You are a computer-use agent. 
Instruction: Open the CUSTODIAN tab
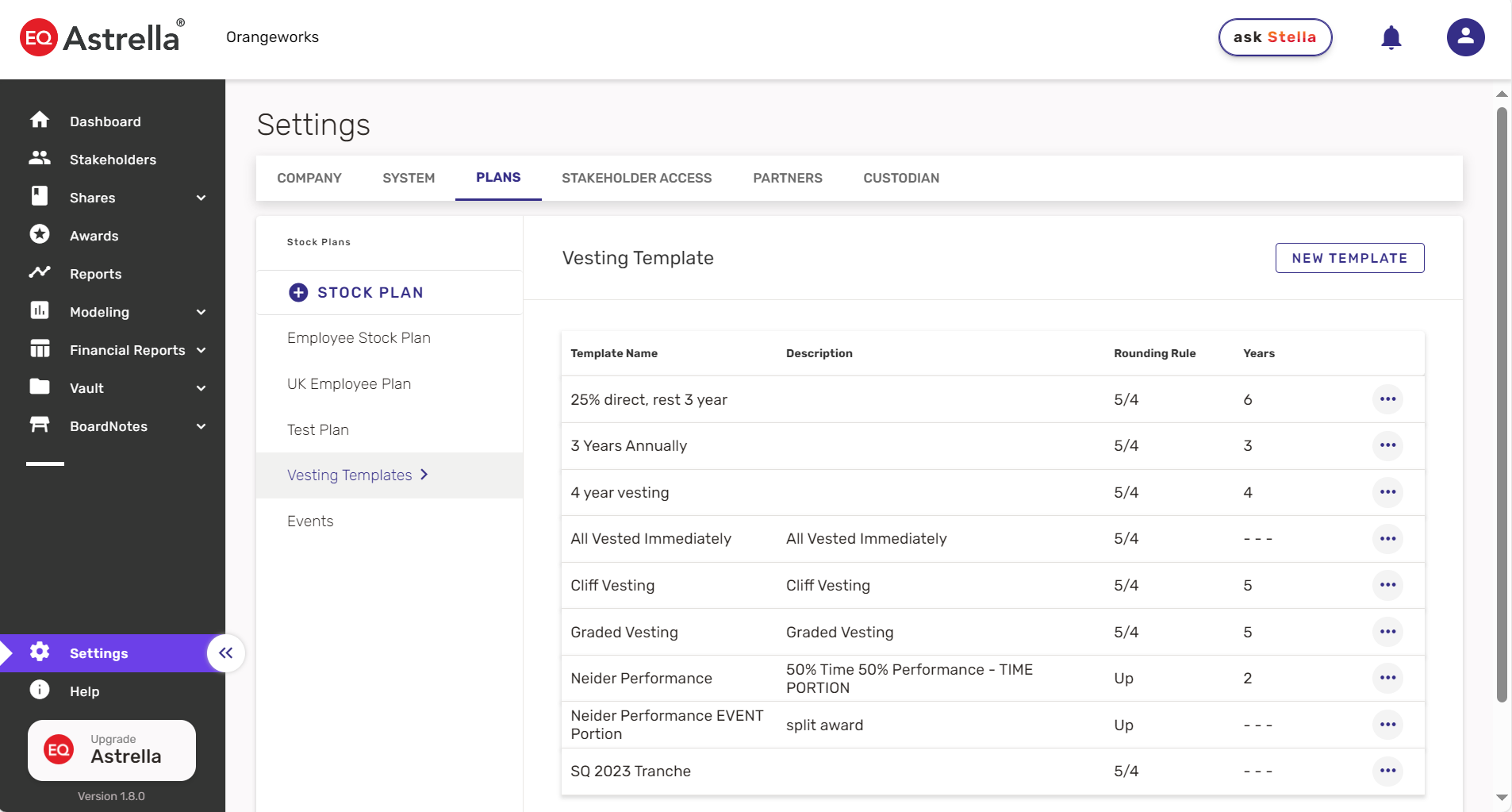[901, 178]
